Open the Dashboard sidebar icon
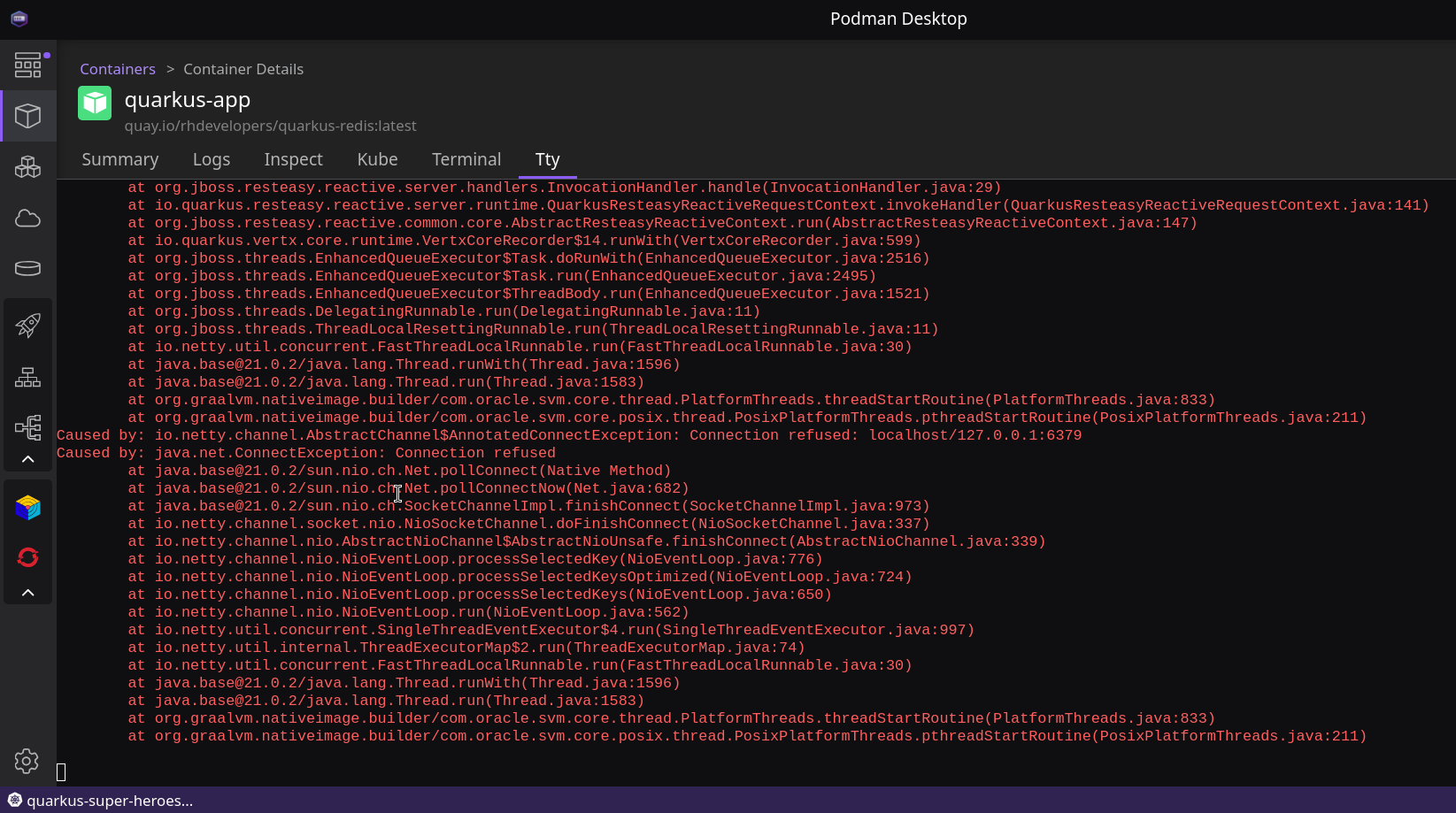 pyautogui.click(x=27, y=65)
